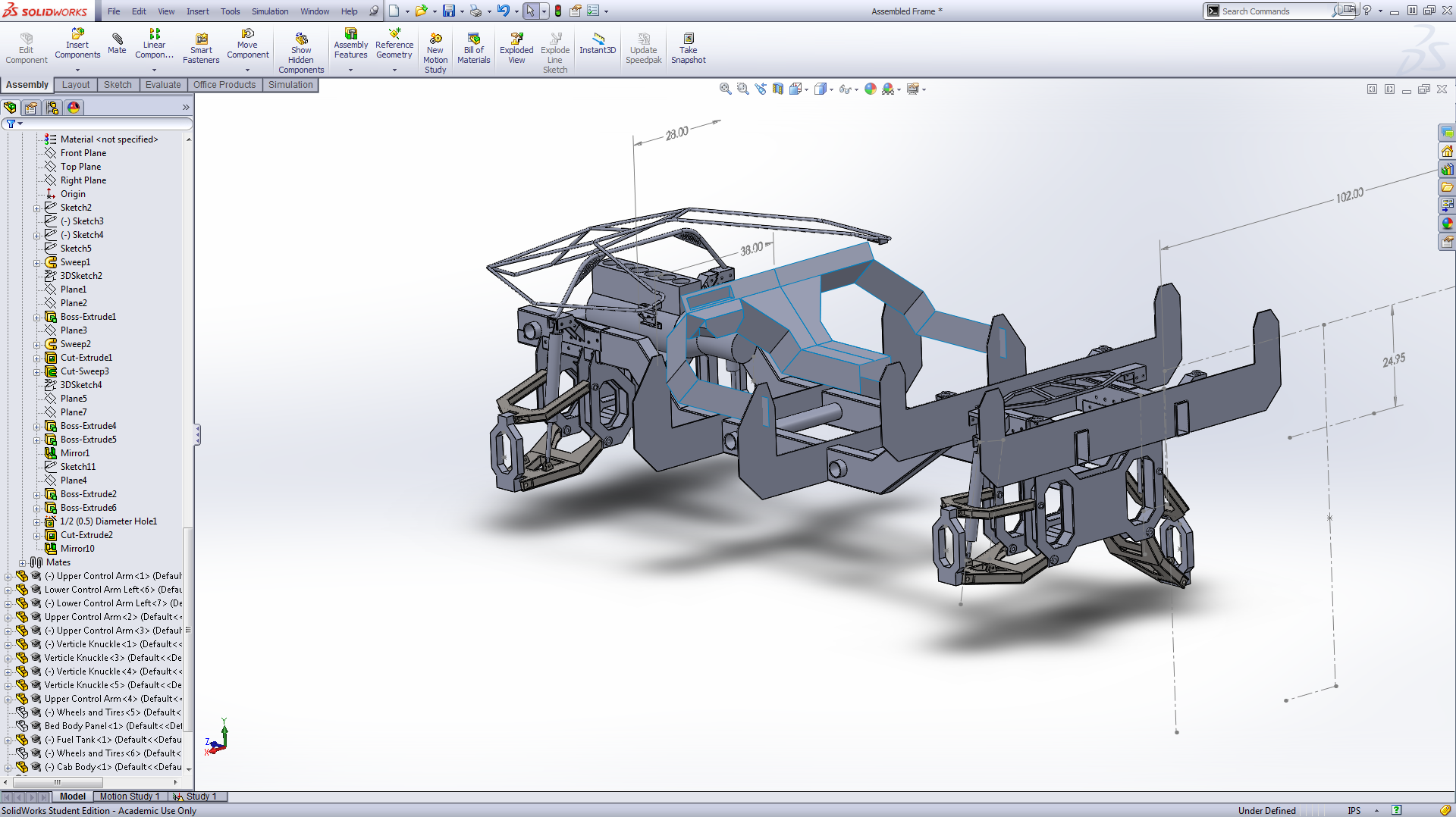Open the ConfigurationManager panel tab
The height and width of the screenshot is (817, 1456).
[x=52, y=108]
